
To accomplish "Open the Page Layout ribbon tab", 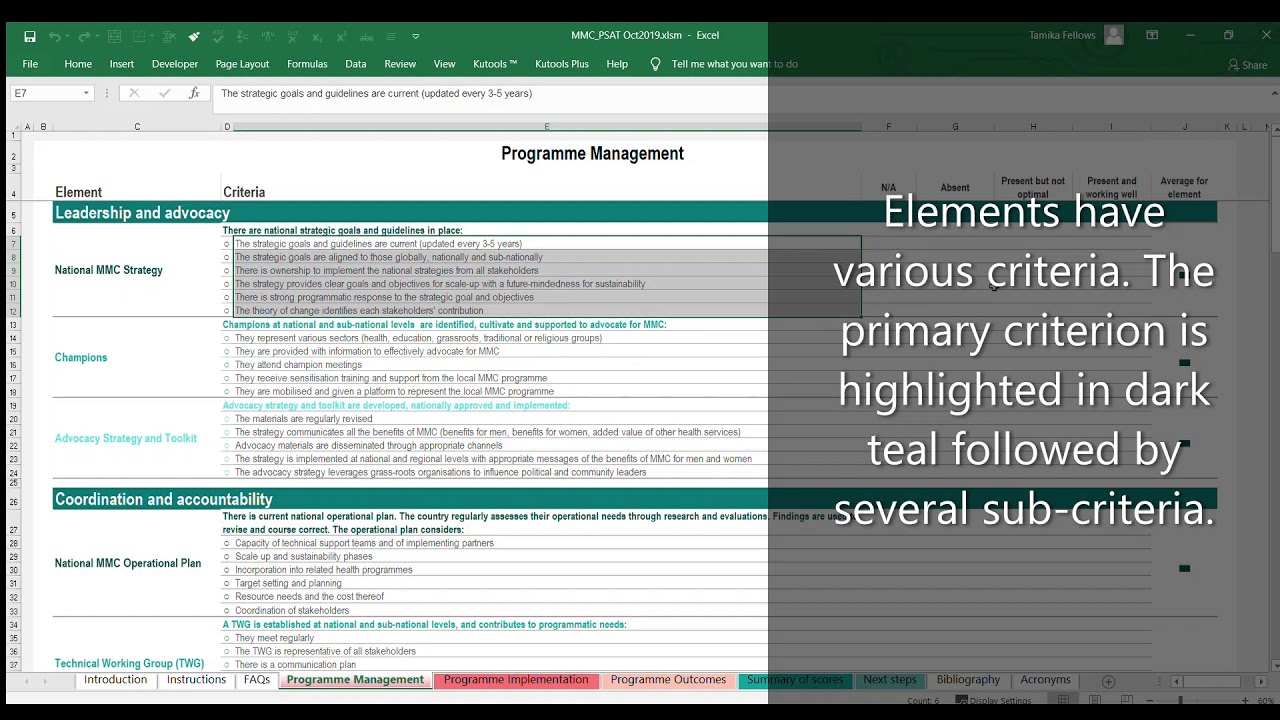I will [242, 64].
